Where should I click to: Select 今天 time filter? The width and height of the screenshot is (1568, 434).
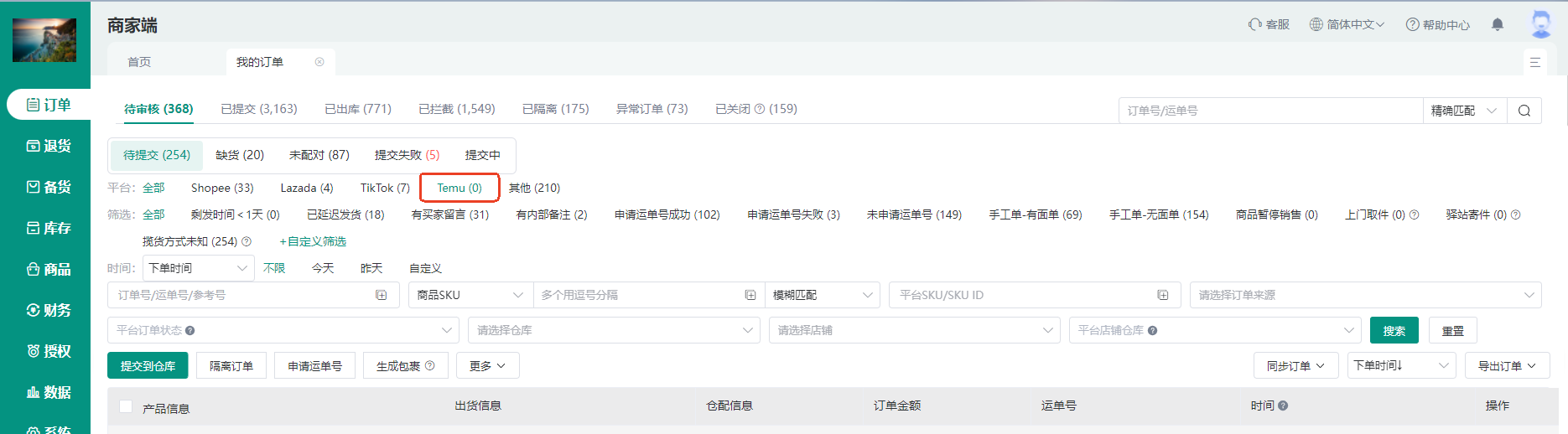[323, 268]
